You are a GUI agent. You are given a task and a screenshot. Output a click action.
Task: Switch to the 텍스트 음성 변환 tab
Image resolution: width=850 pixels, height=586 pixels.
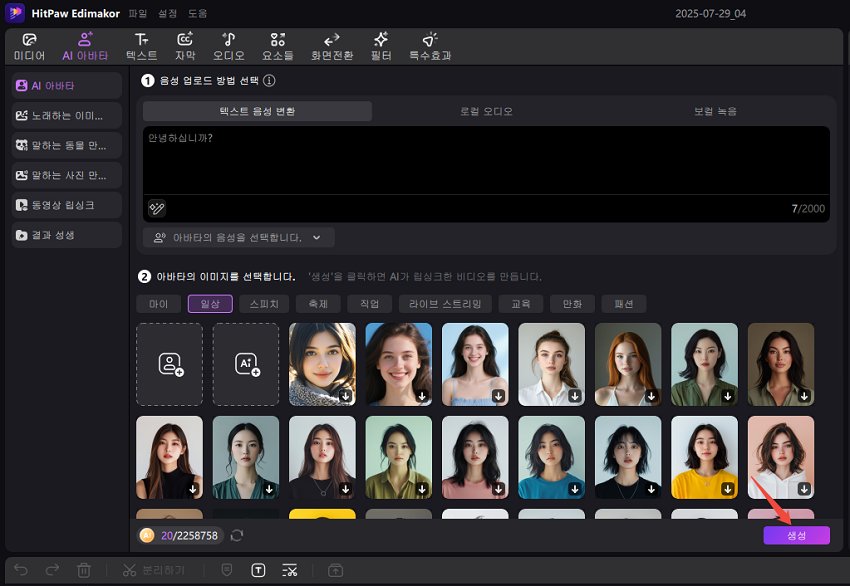[257, 111]
